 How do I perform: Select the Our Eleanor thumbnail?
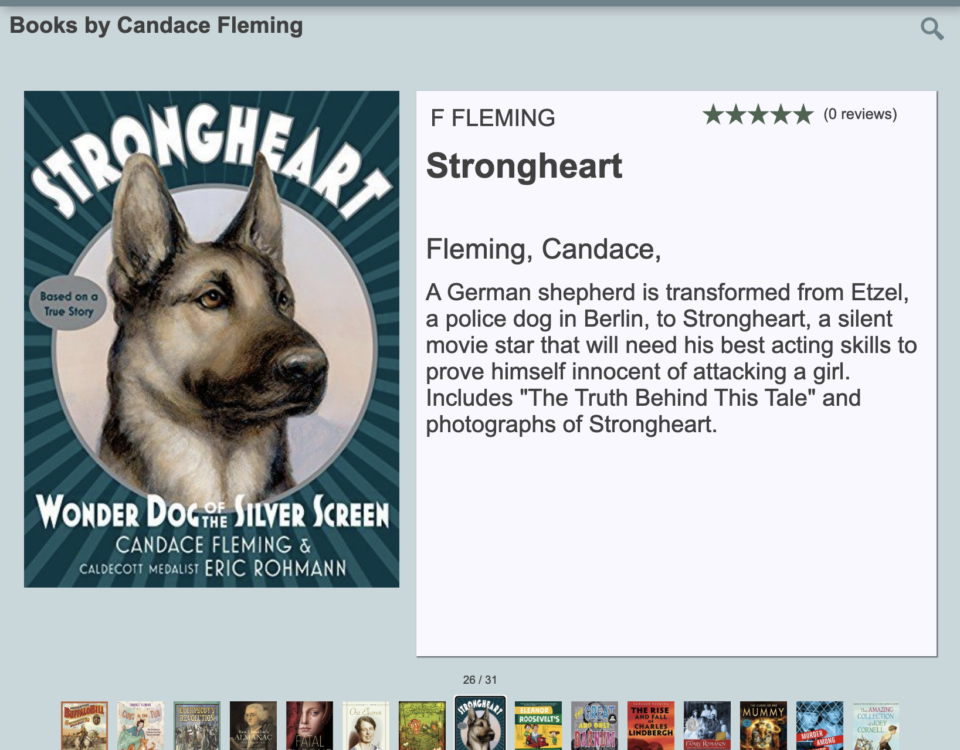click(366, 726)
